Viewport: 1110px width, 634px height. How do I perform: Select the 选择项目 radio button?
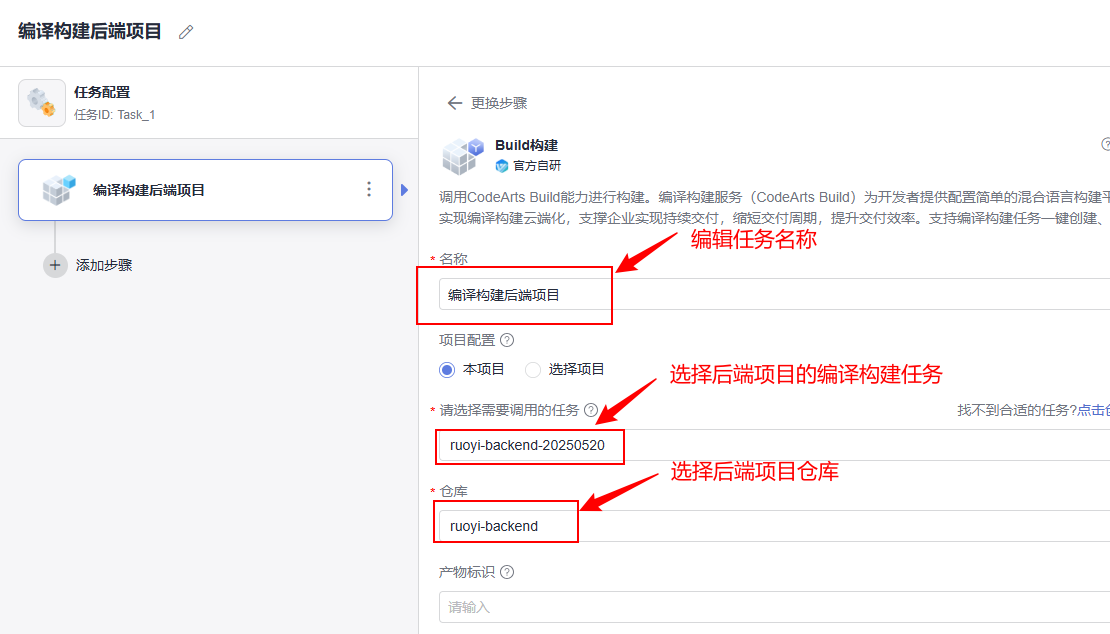coord(533,369)
